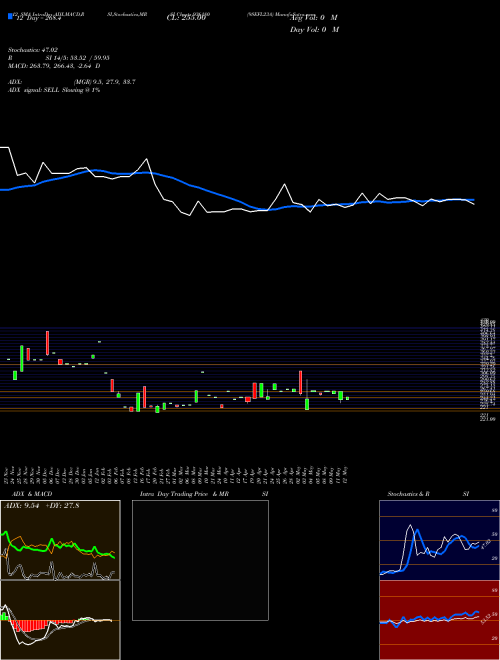Open the ADX & MACD panel title
Viewport: 500px width, 660px height.
click(x=32, y=494)
